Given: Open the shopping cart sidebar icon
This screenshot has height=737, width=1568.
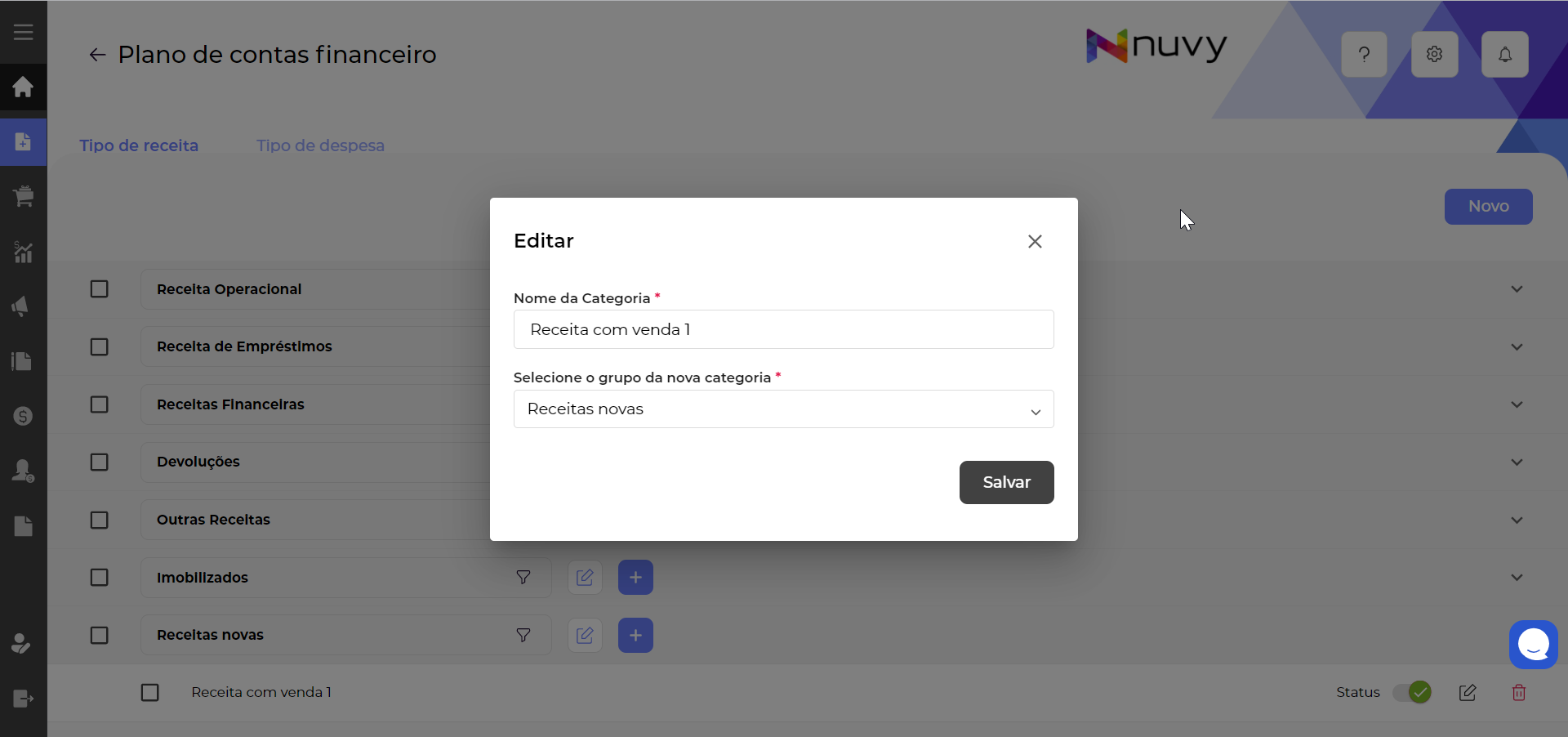Looking at the screenshot, I should click(23, 196).
